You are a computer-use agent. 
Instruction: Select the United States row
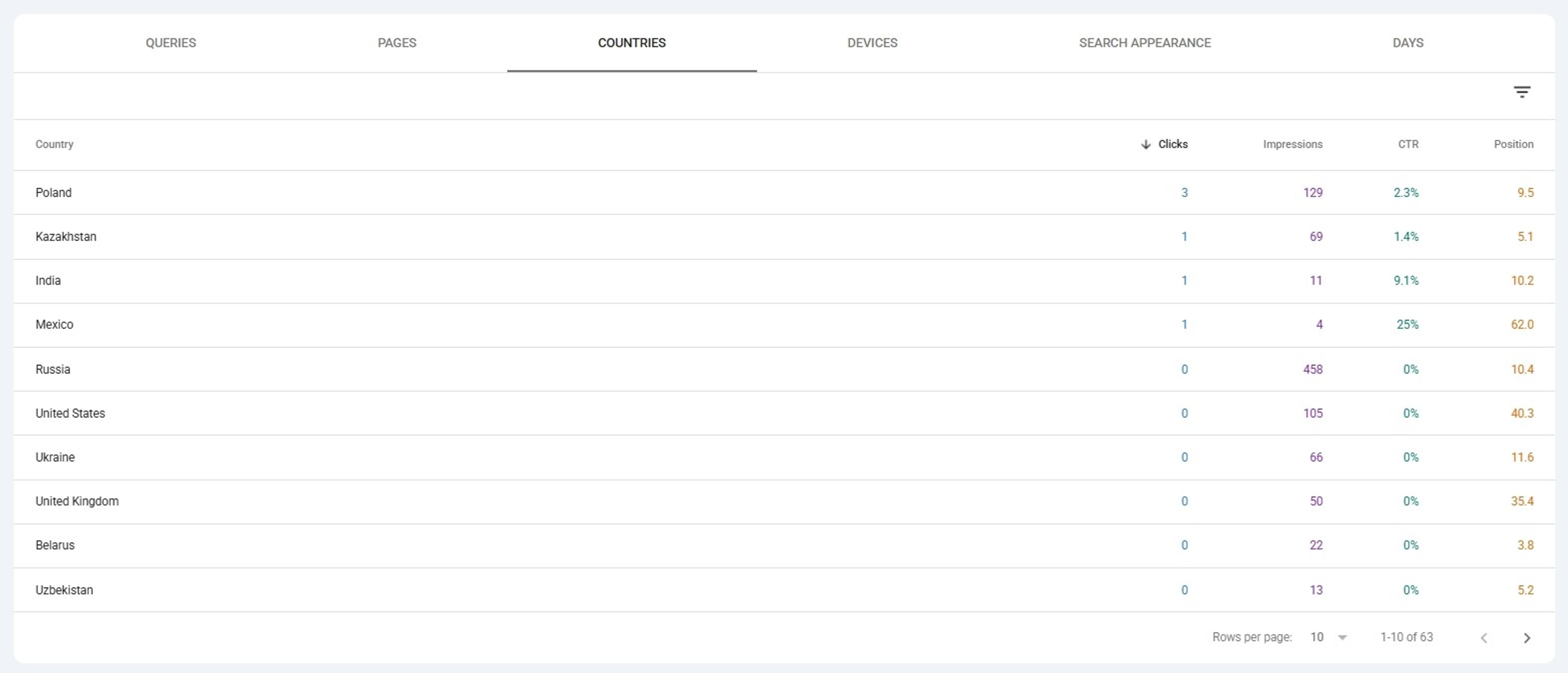pyautogui.click(x=784, y=413)
